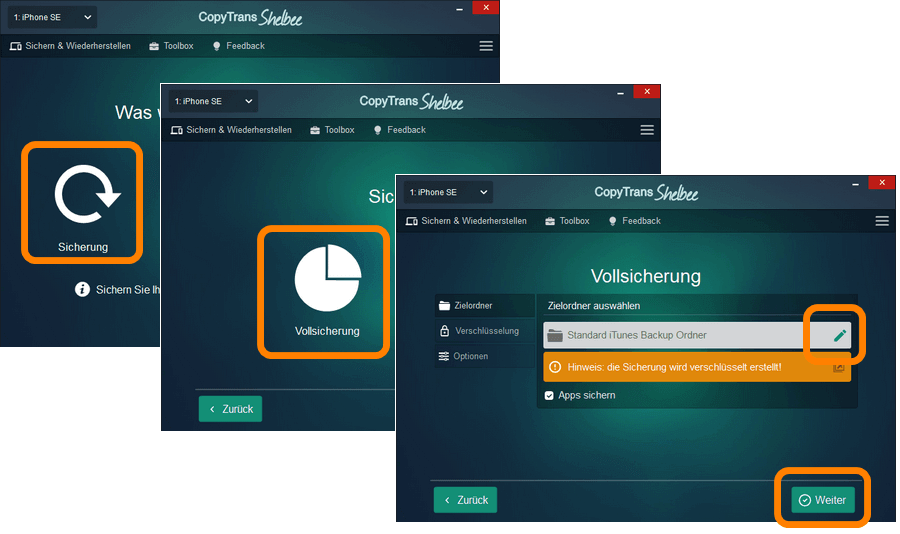Click folder icon in Standard iTunes Backup field

point(555,335)
